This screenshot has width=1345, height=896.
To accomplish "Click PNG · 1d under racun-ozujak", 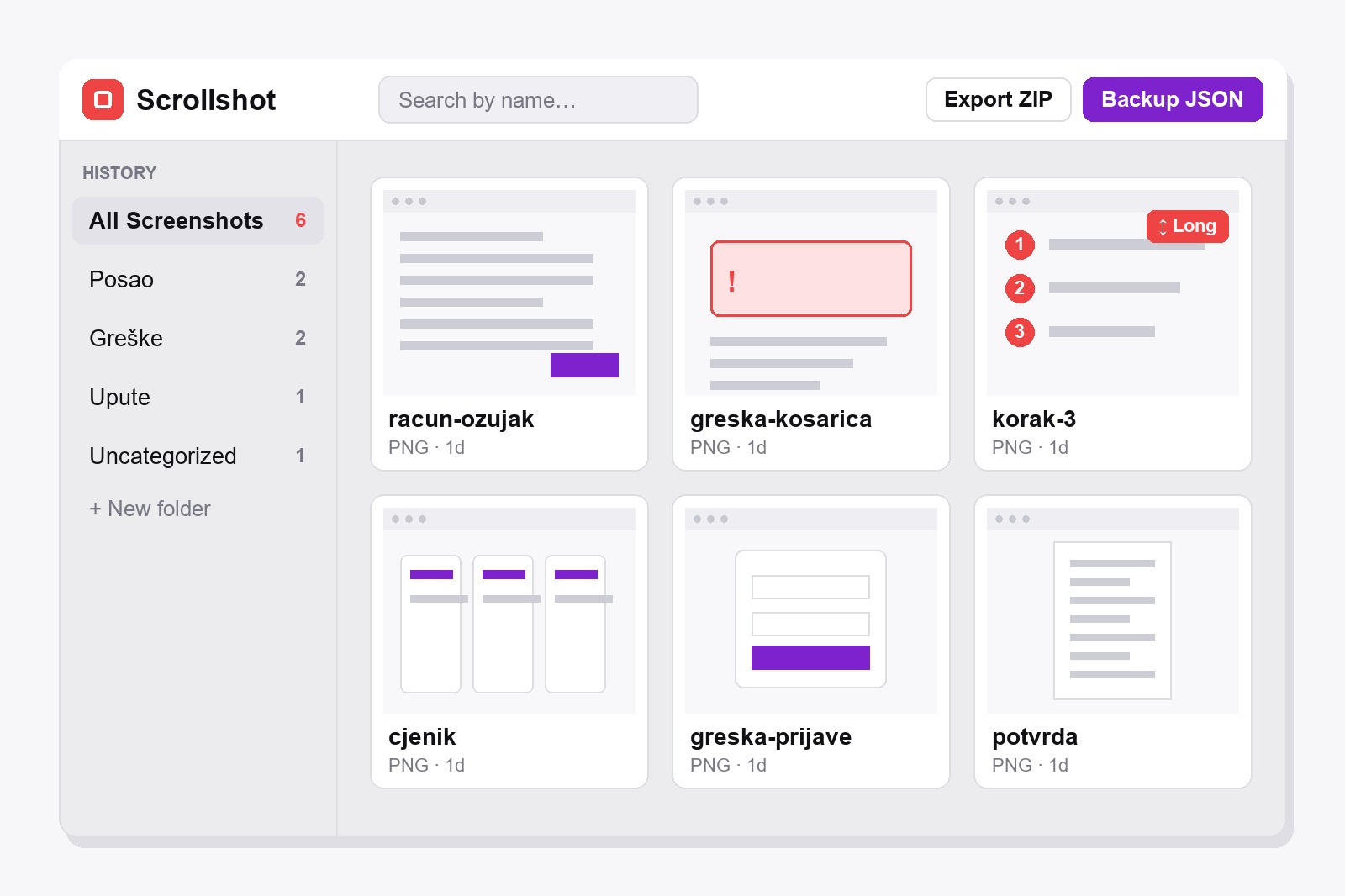I will [426, 448].
